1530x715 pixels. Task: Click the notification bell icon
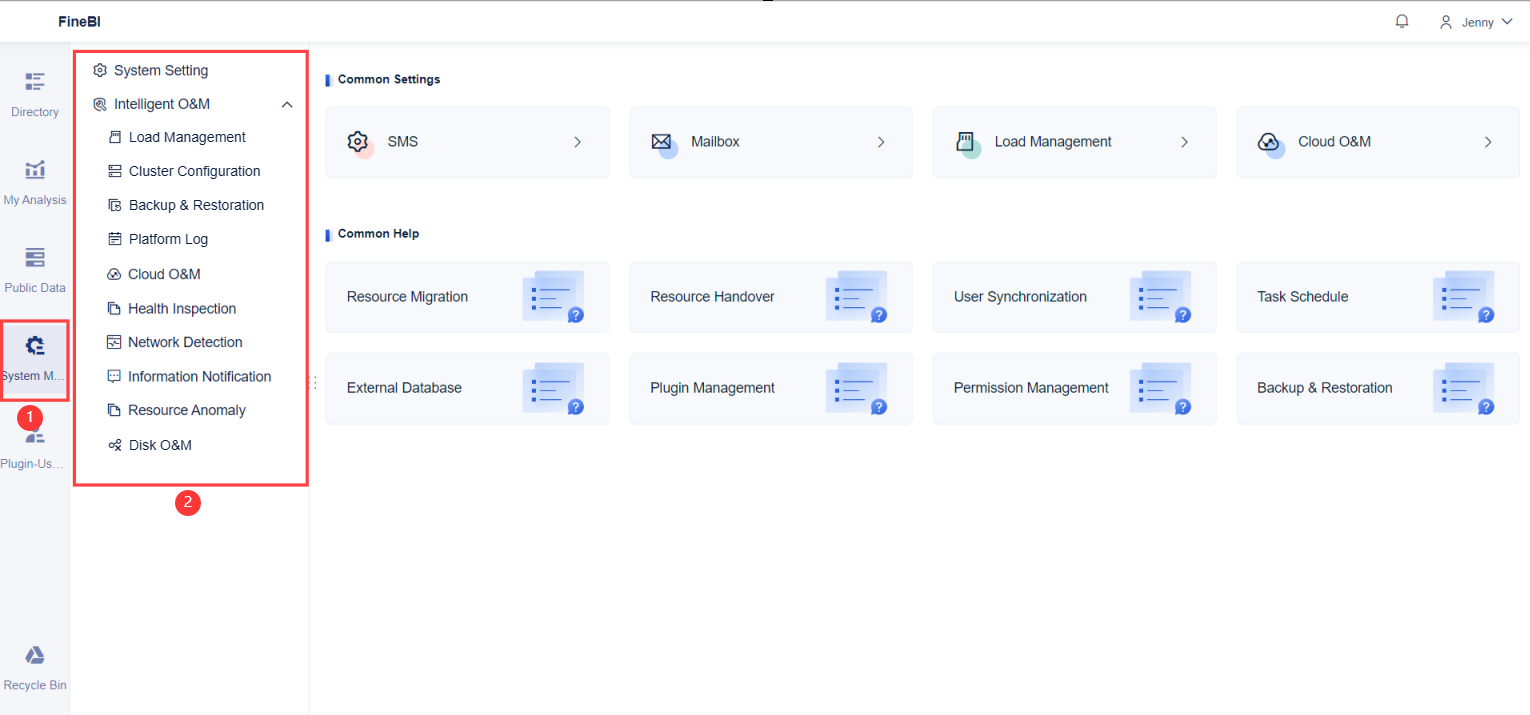(x=1401, y=20)
